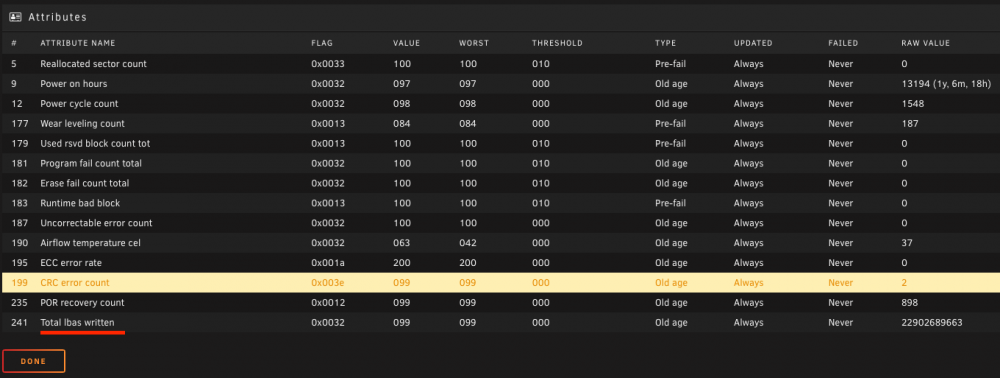The width and height of the screenshot is (1000, 378).
Task: Click flag 0x0033 for Reallocated sector count
Action: point(328,64)
